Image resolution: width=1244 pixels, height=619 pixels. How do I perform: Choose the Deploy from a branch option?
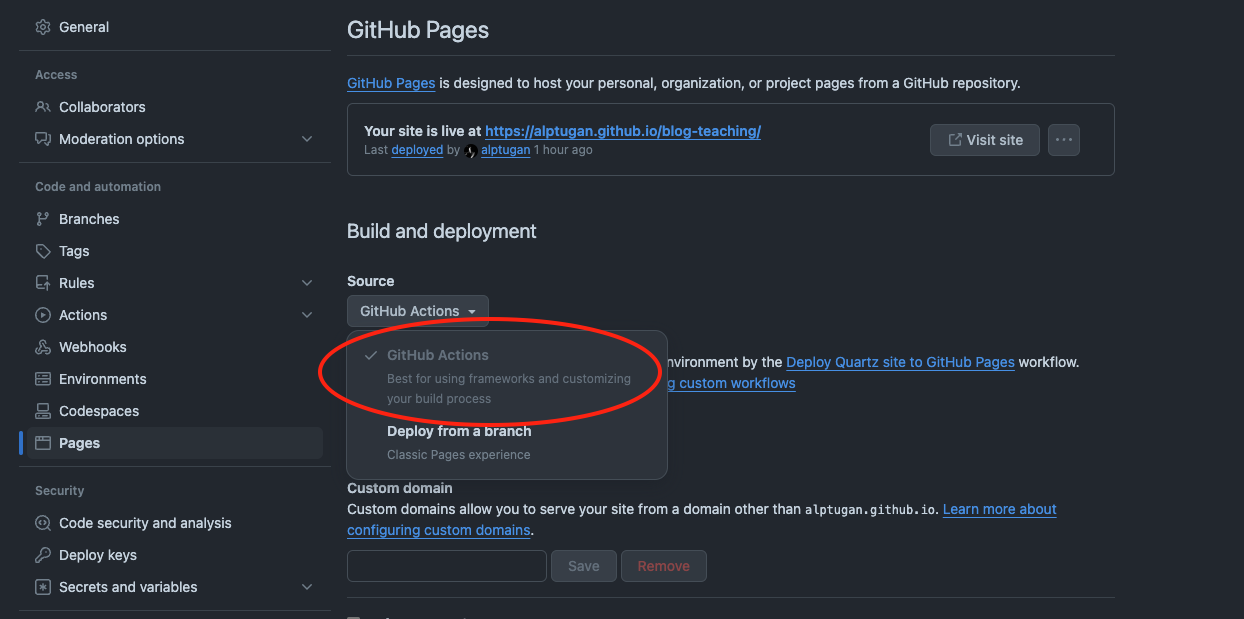click(x=507, y=442)
